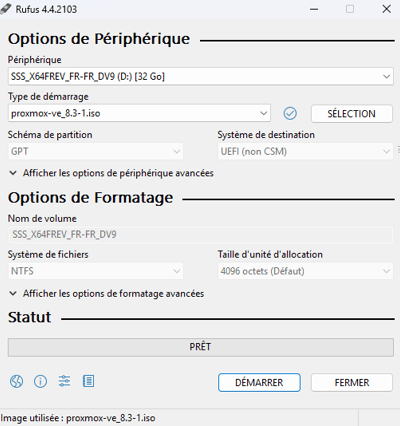Click the Rufus USB icon in title bar

pos(6,9)
